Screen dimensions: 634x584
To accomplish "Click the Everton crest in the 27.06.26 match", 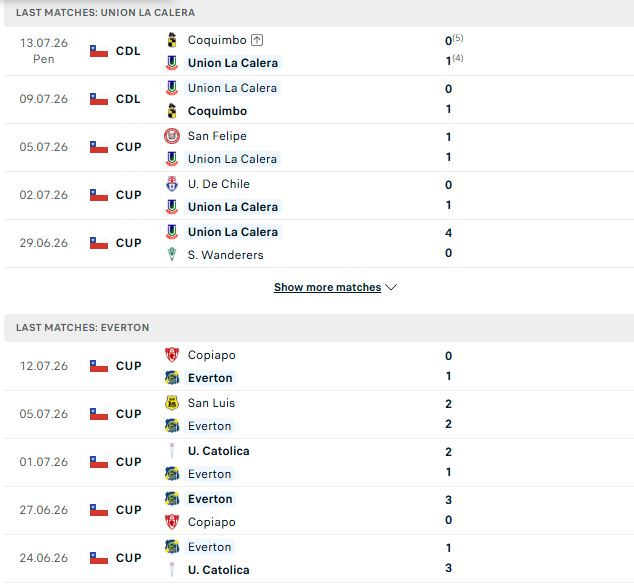I will (x=172, y=499).
